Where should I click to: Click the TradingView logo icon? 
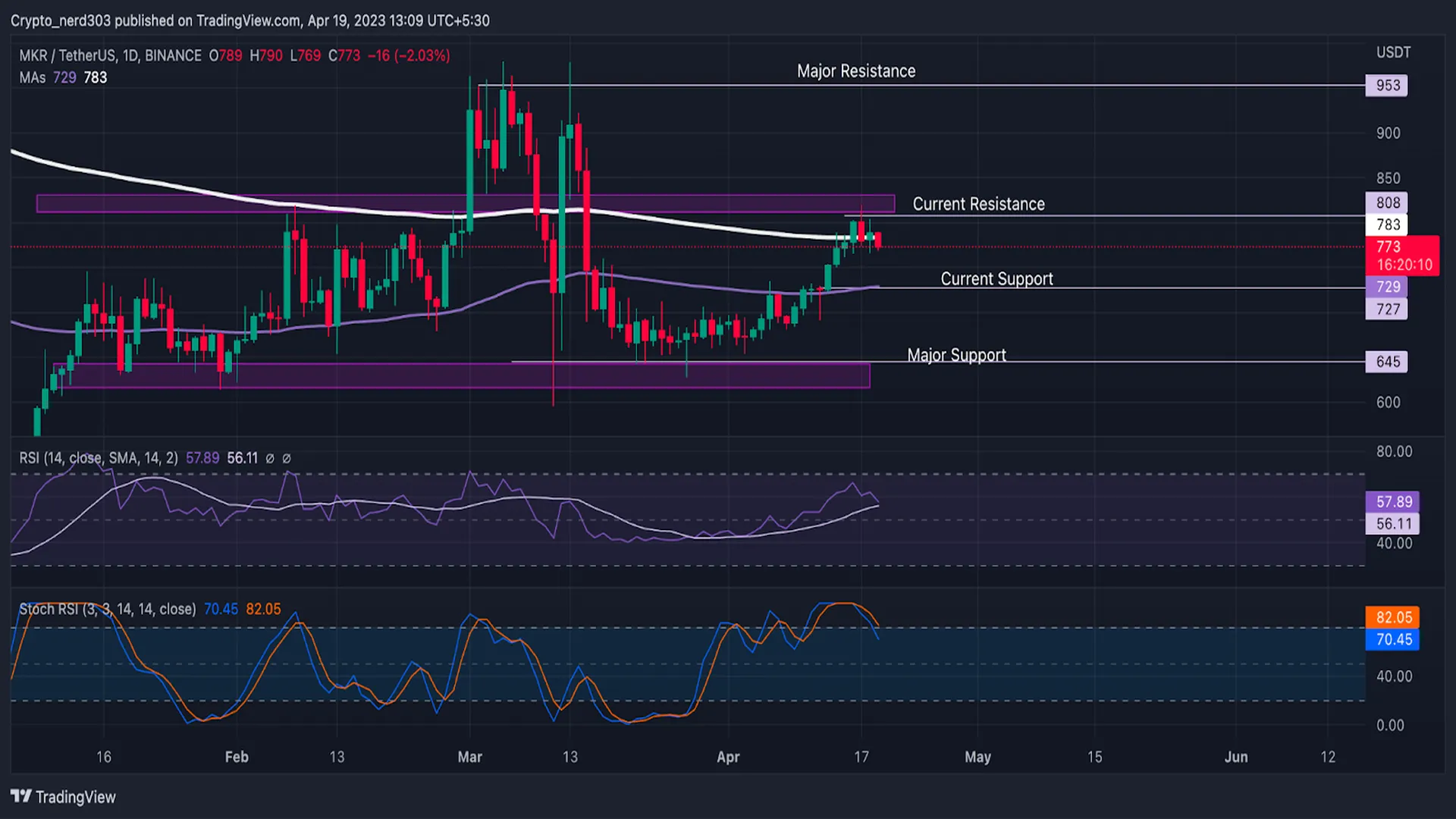point(21,796)
